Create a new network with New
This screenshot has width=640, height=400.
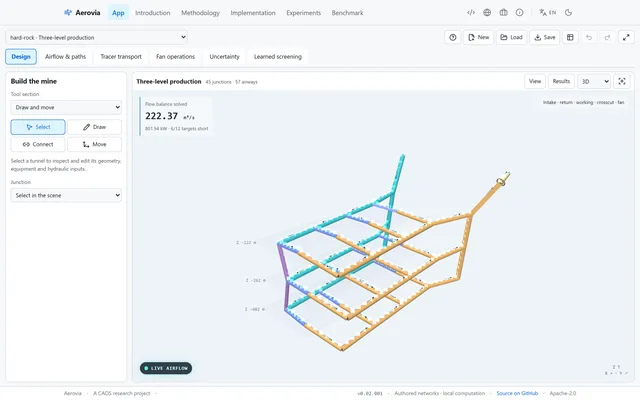click(x=478, y=37)
